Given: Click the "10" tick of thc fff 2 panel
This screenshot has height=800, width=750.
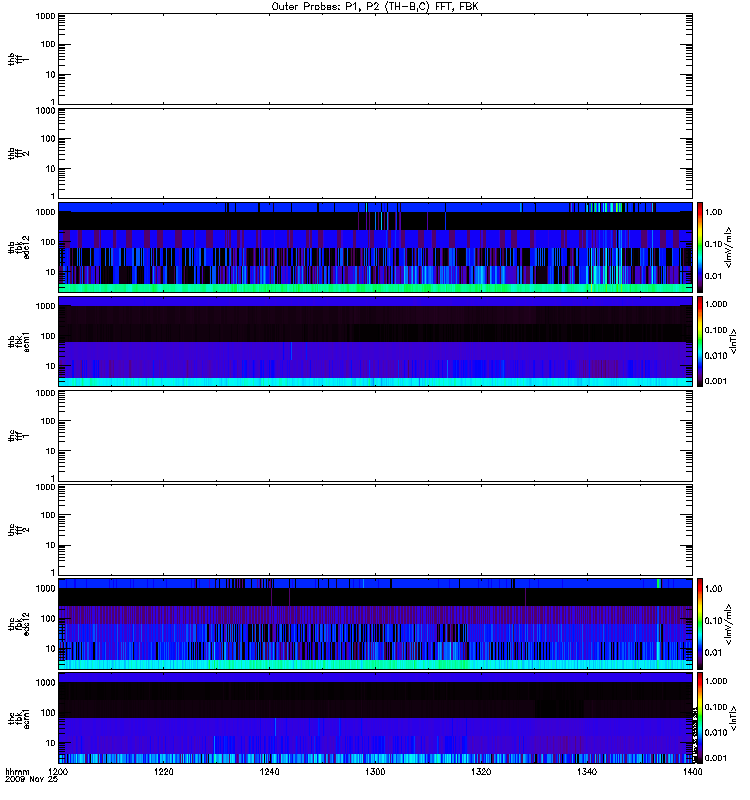Looking at the screenshot, I should click(51, 545).
